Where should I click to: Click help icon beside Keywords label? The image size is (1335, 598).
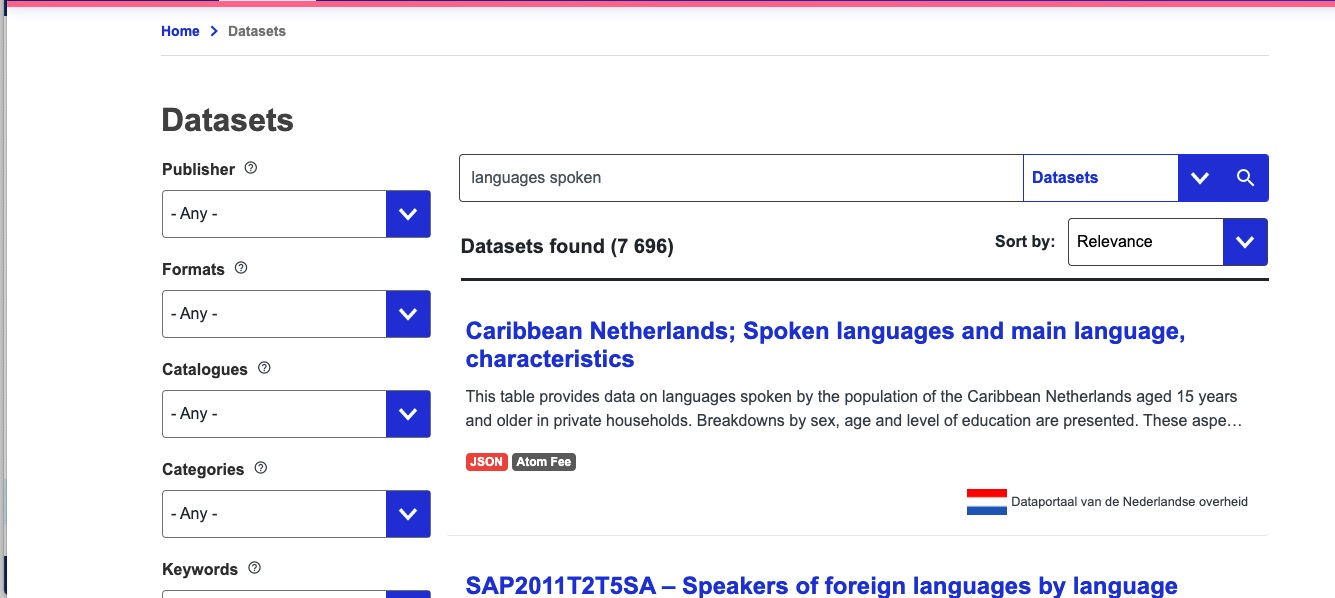254,568
